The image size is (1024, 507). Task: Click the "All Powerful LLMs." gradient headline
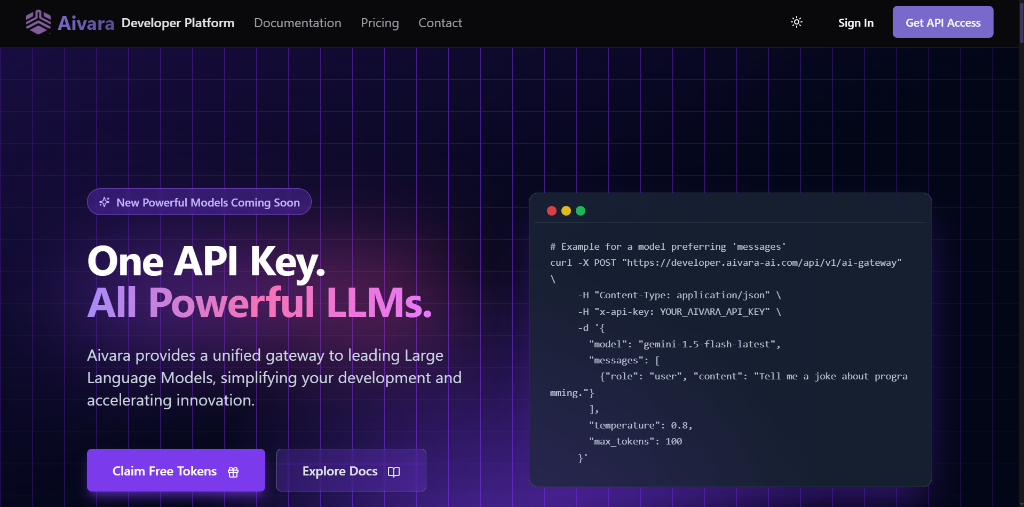pos(259,302)
